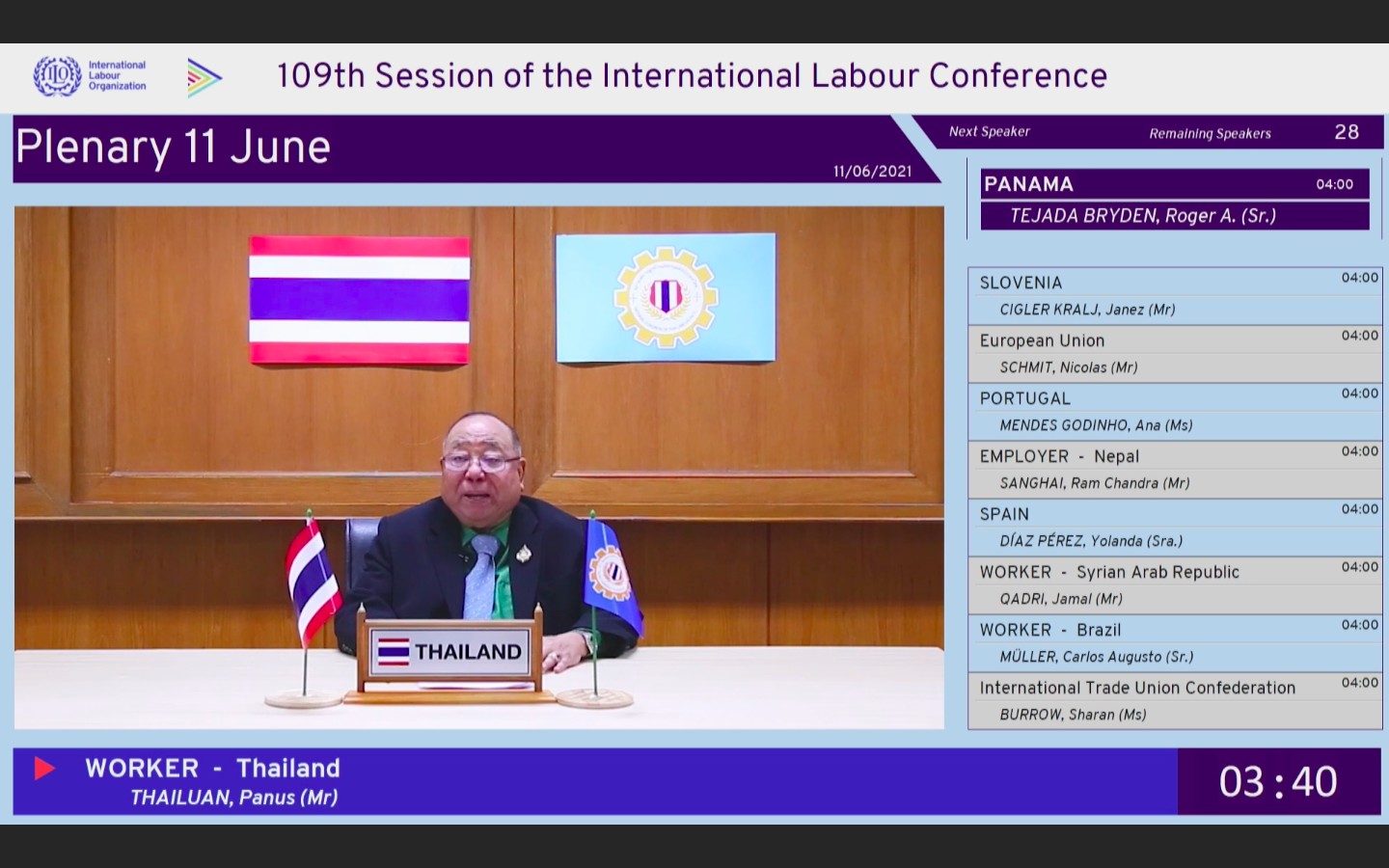The height and width of the screenshot is (868, 1389).
Task: Select PORTUGAL in the speakers list
Action: 1174,412
